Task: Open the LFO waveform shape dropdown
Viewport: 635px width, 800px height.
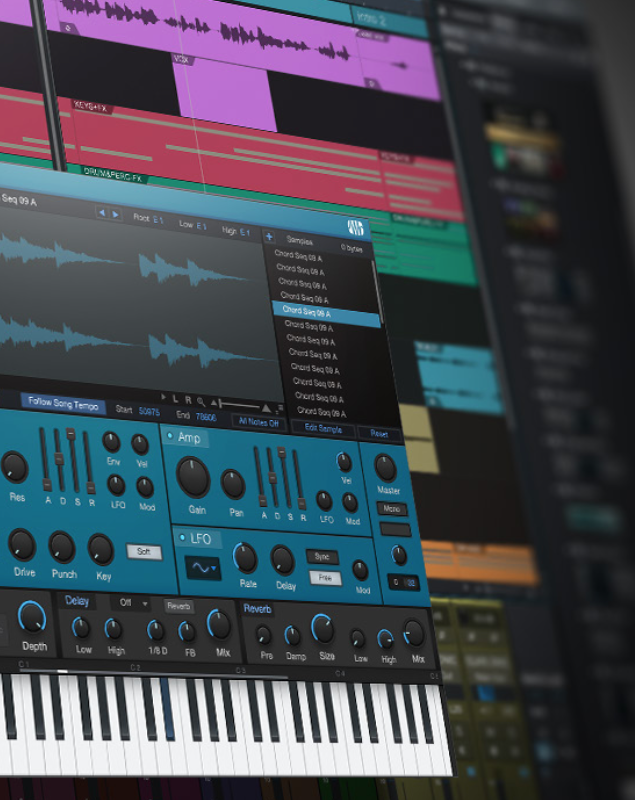Action: [203, 568]
